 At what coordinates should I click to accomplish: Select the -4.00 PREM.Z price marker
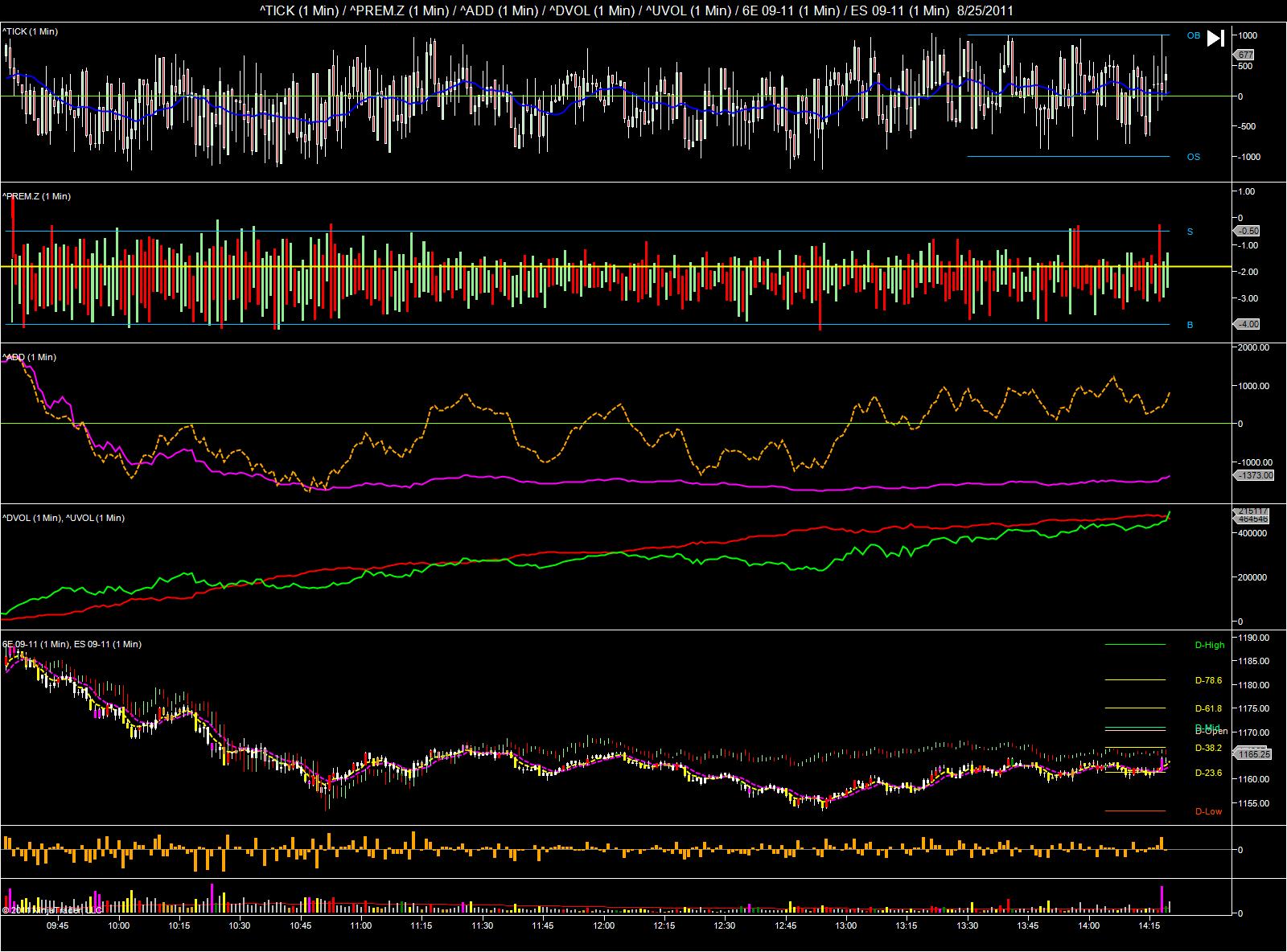point(1248,324)
